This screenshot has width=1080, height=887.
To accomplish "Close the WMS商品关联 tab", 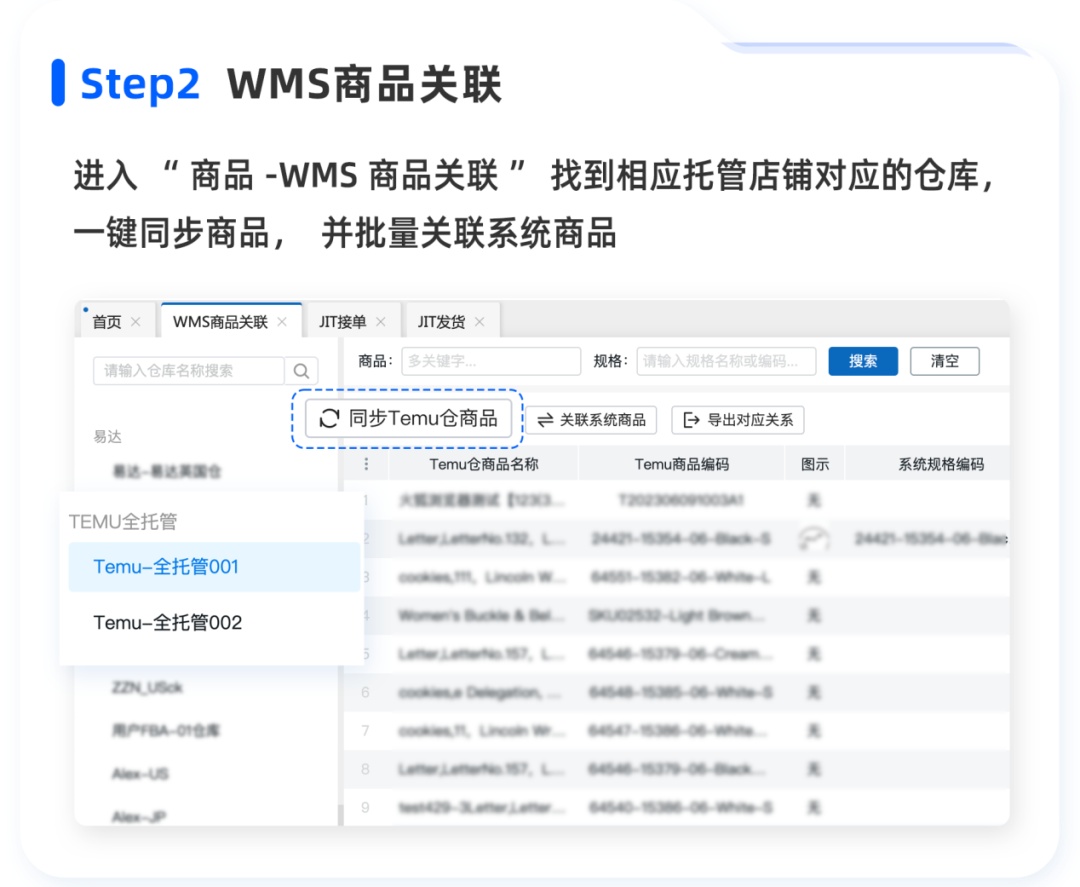I will point(282,322).
